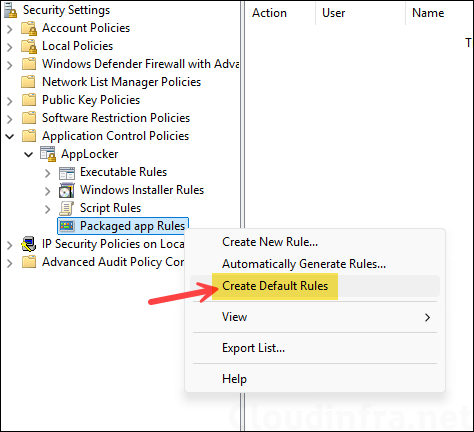Select Software Restriction Policies label
The height and width of the screenshot is (432, 474).
116,118
